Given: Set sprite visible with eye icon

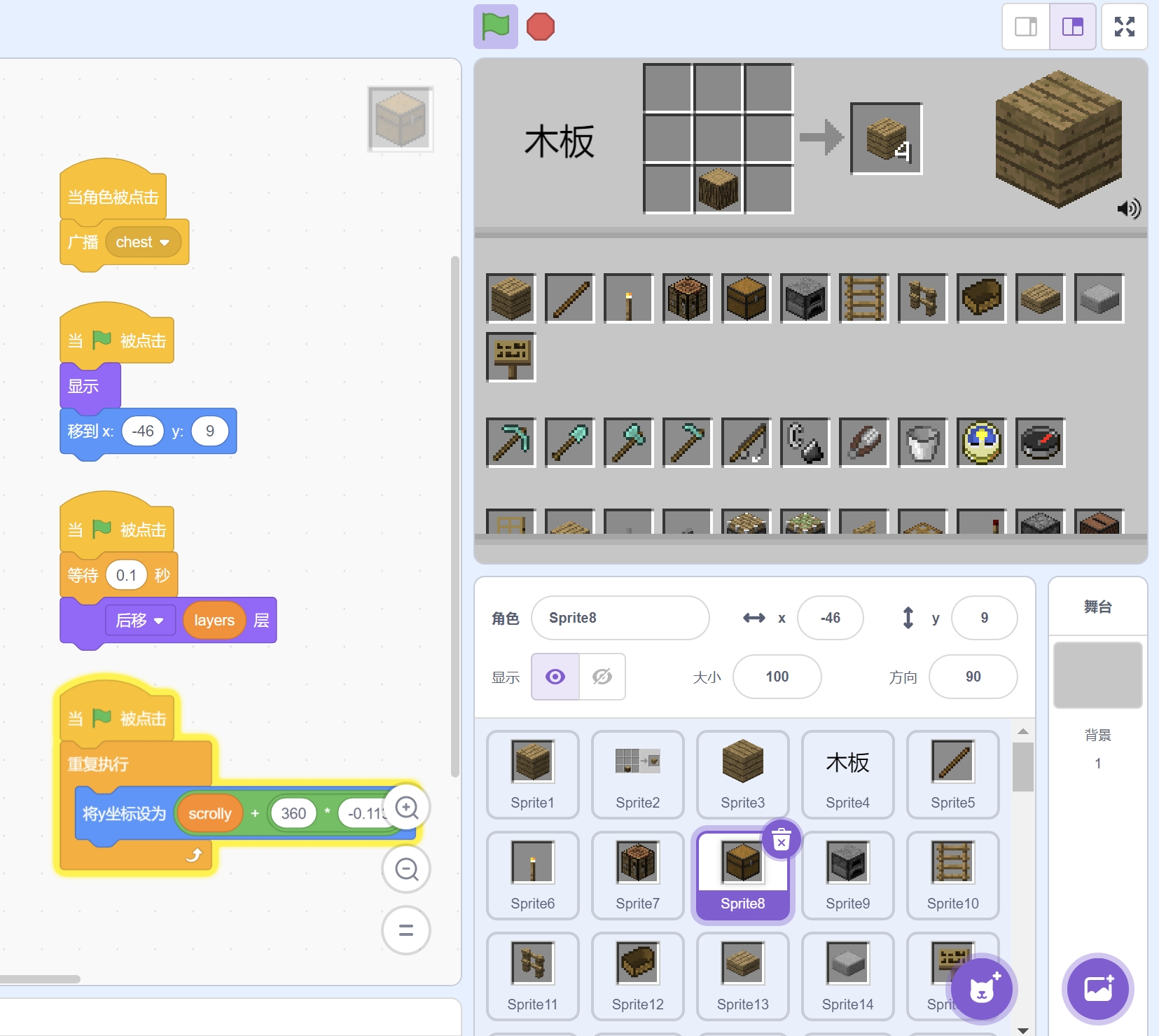Looking at the screenshot, I should (x=555, y=677).
